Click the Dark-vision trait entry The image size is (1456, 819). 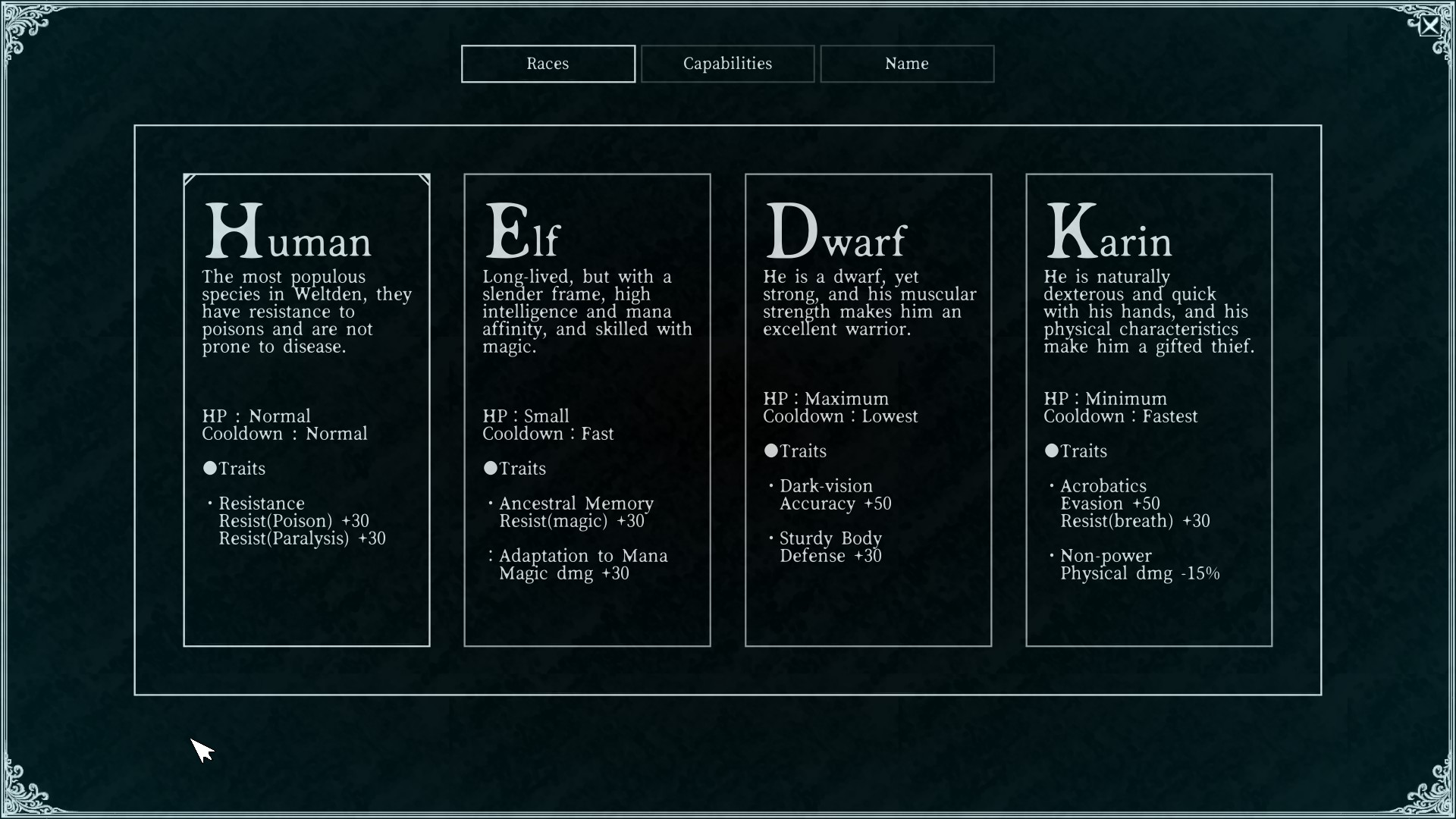[826, 486]
